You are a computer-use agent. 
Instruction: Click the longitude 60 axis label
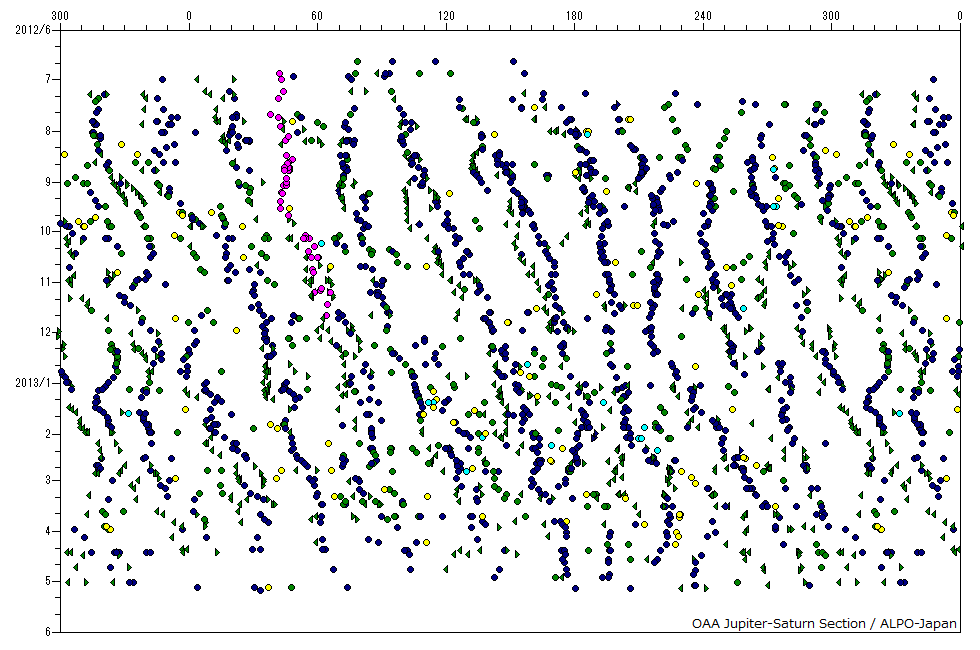318,16
